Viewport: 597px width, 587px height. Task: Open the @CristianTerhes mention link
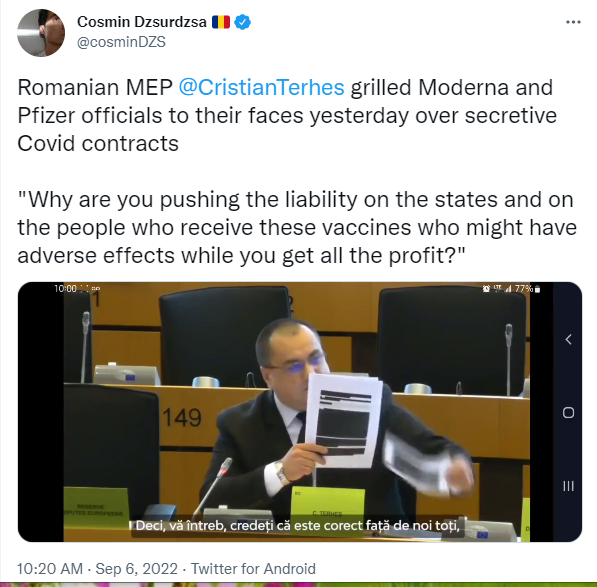pos(262,87)
